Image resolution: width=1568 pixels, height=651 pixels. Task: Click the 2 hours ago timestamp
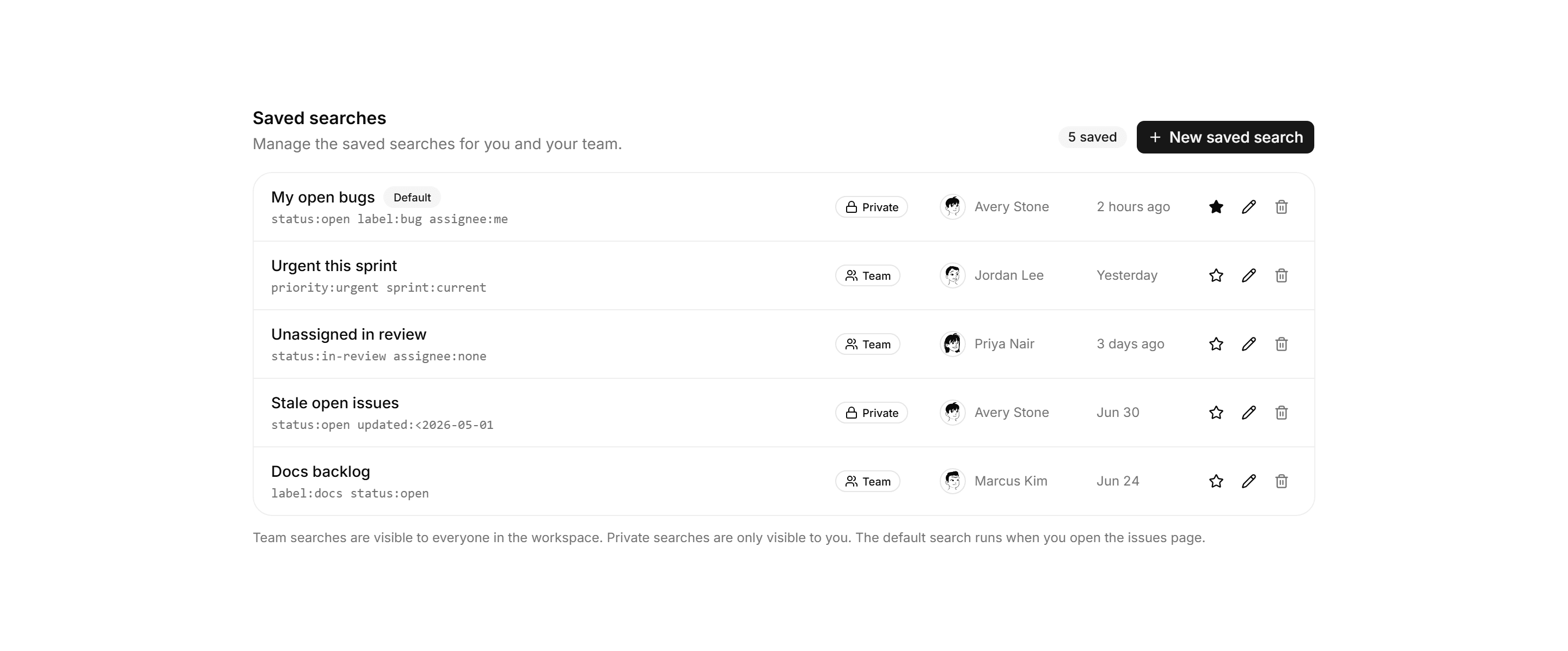tap(1134, 207)
